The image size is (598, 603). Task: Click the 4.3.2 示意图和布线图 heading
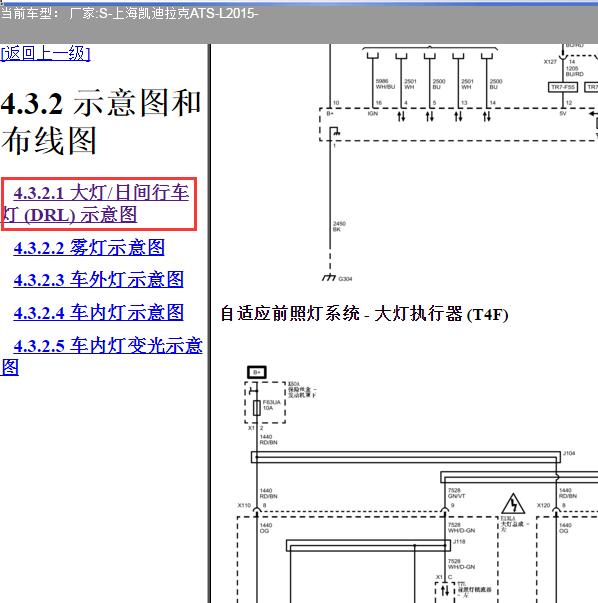101,122
